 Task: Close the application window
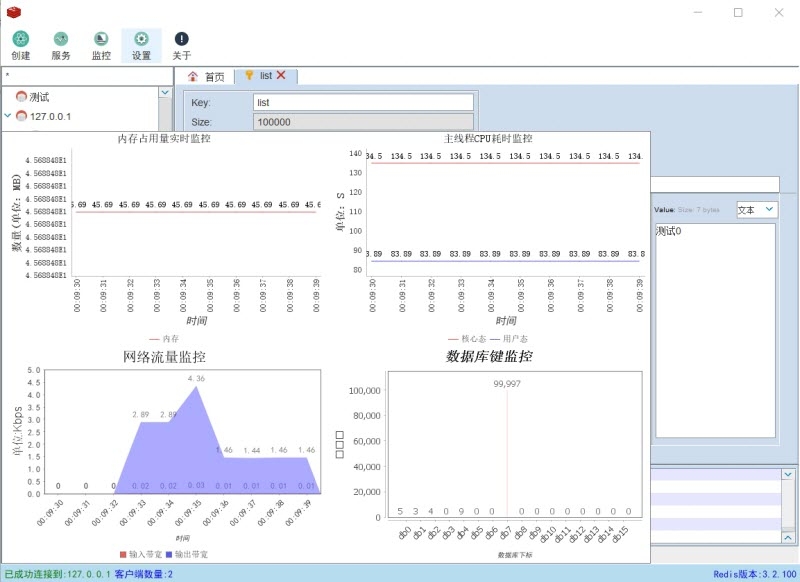[779, 12]
